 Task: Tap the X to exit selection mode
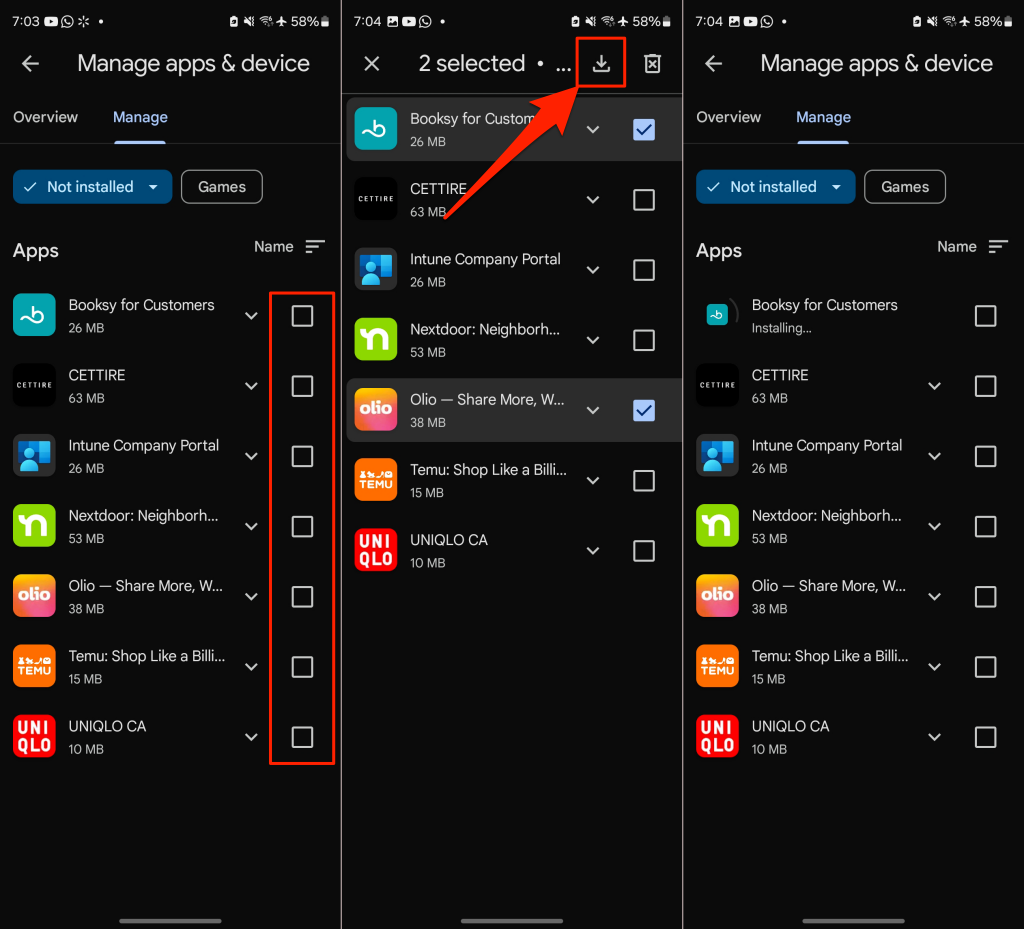371,62
